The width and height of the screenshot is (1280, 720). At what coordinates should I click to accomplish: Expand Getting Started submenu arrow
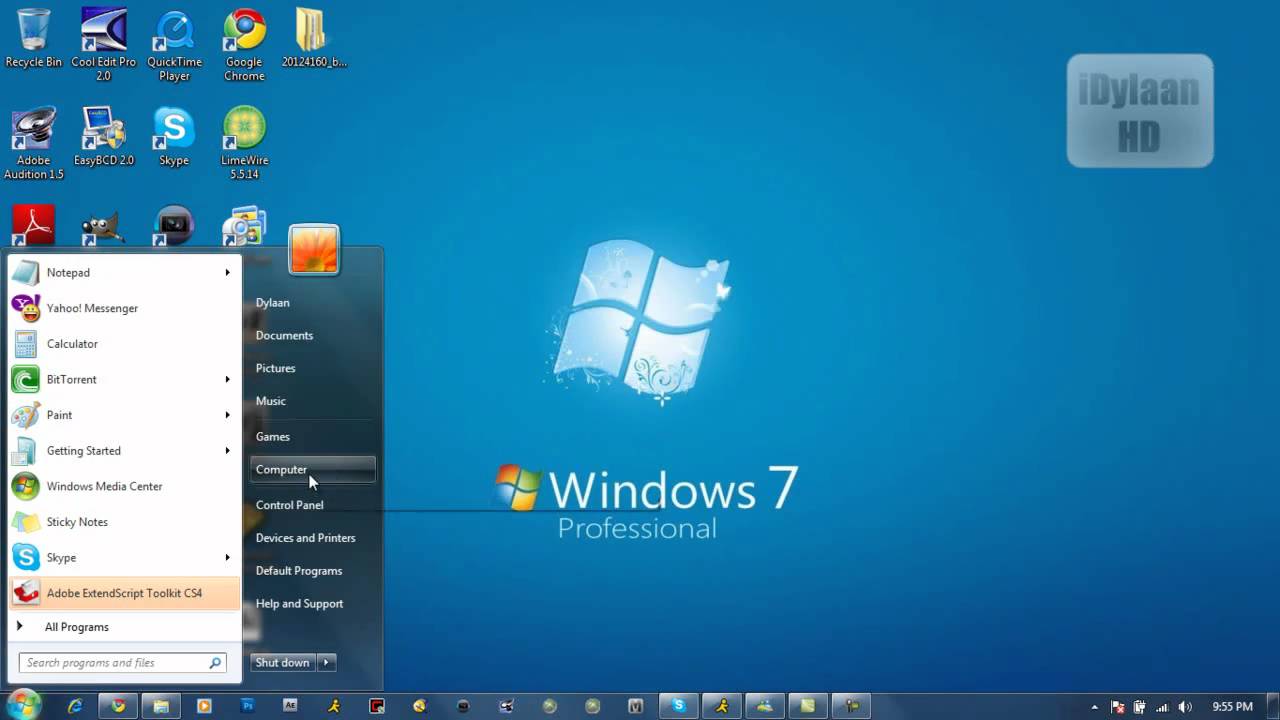pos(227,451)
